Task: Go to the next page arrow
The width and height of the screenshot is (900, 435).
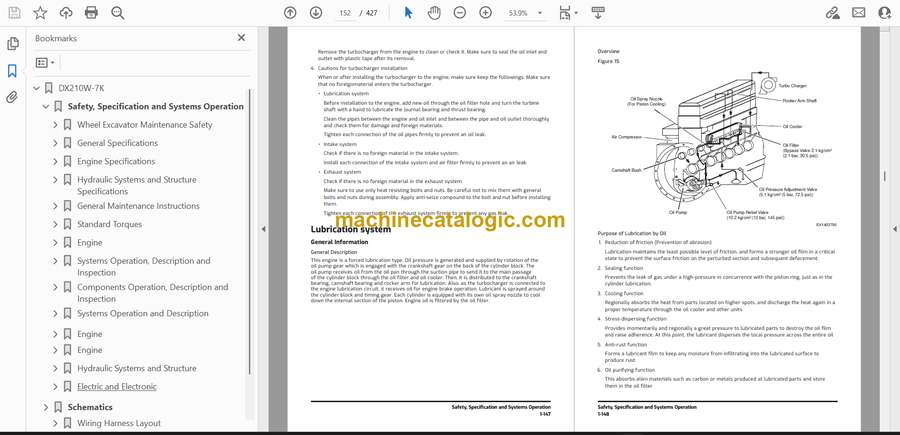Action: click(316, 13)
